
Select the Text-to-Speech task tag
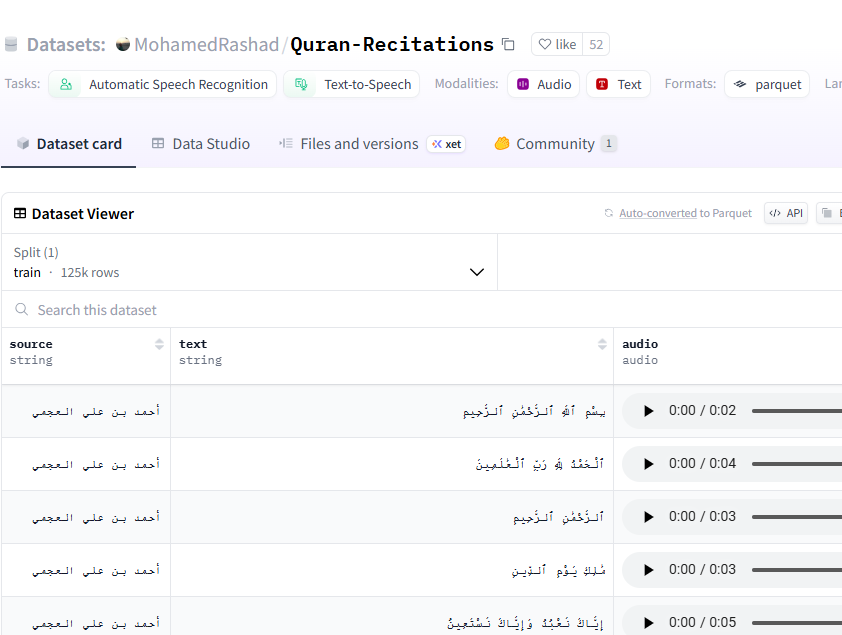coord(352,85)
